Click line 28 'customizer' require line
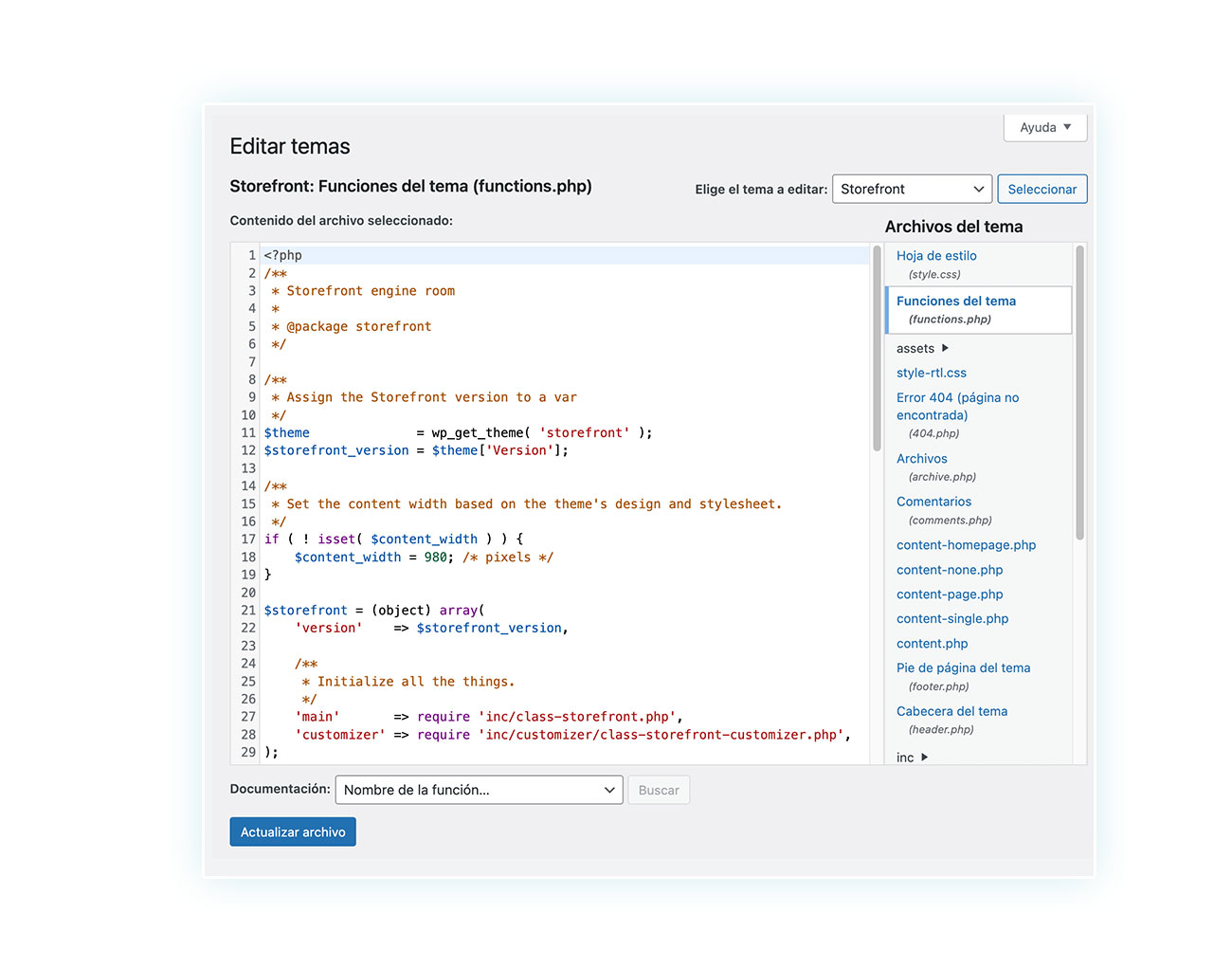The width and height of the screenshot is (1232, 969). click(572, 735)
